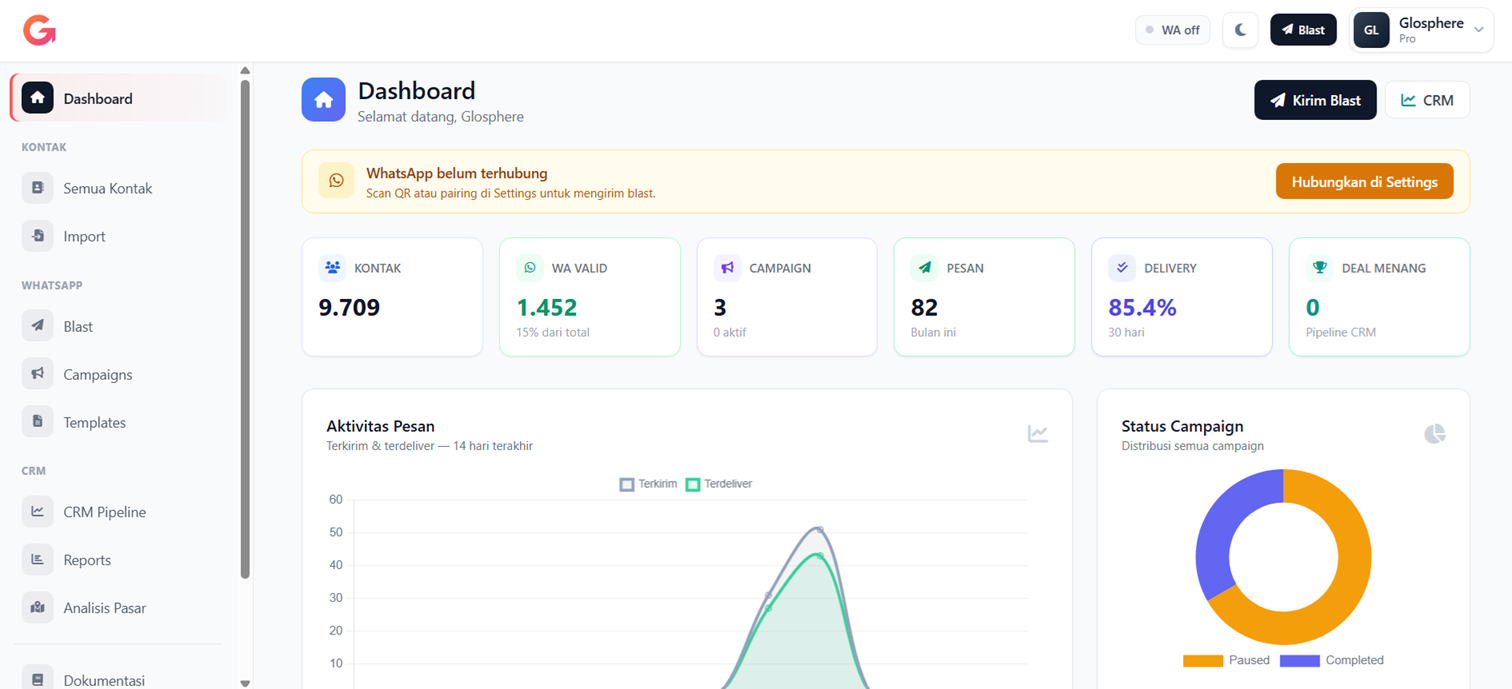The width and height of the screenshot is (1512, 689).
Task: Click the sidebar scroll up arrow
Action: tap(245, 71)
